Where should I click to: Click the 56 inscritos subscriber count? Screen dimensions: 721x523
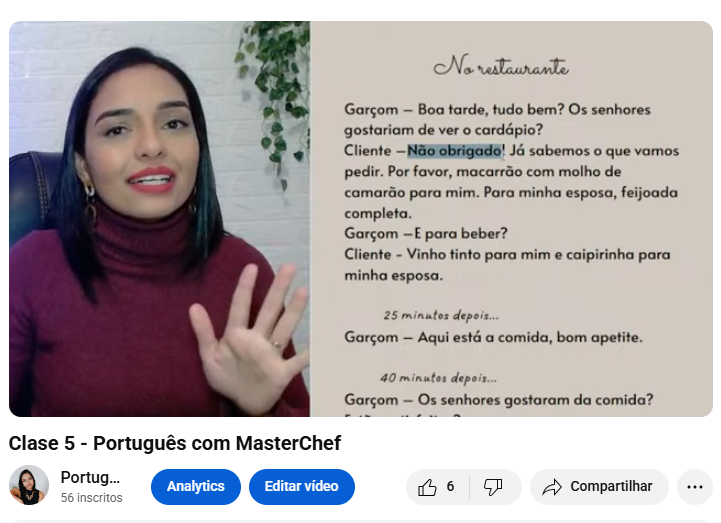[x=92, y=498]
